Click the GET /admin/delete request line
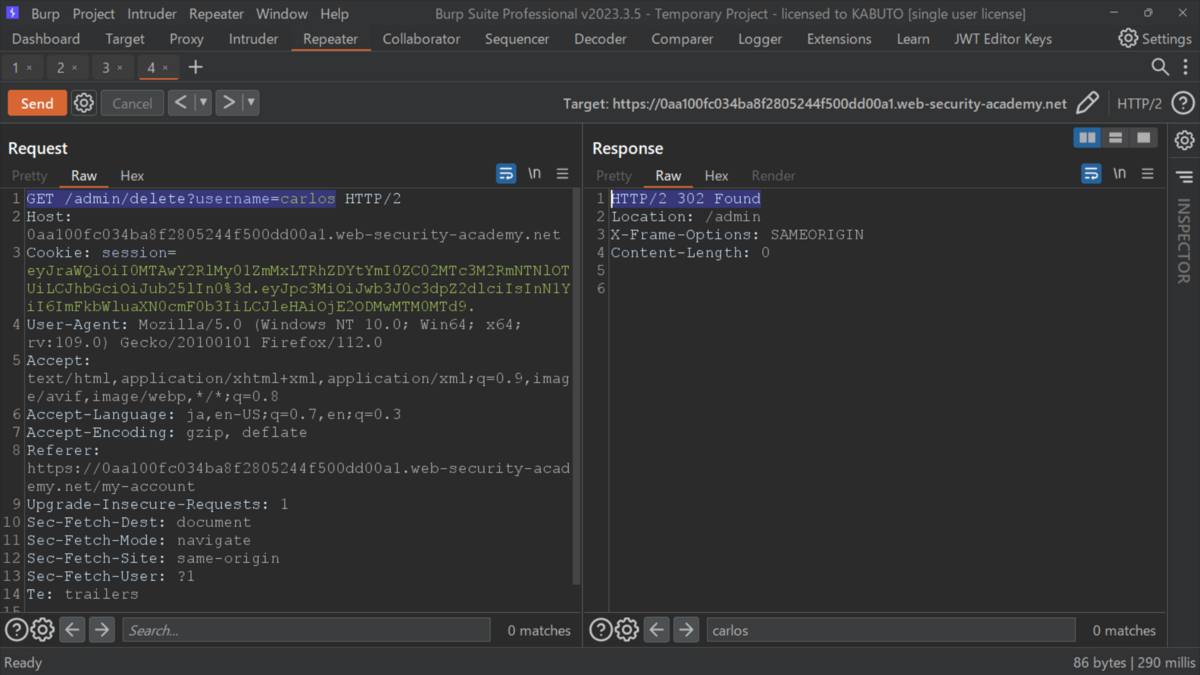This screenshot has height=675, width=1200. [x=213, y=199]
